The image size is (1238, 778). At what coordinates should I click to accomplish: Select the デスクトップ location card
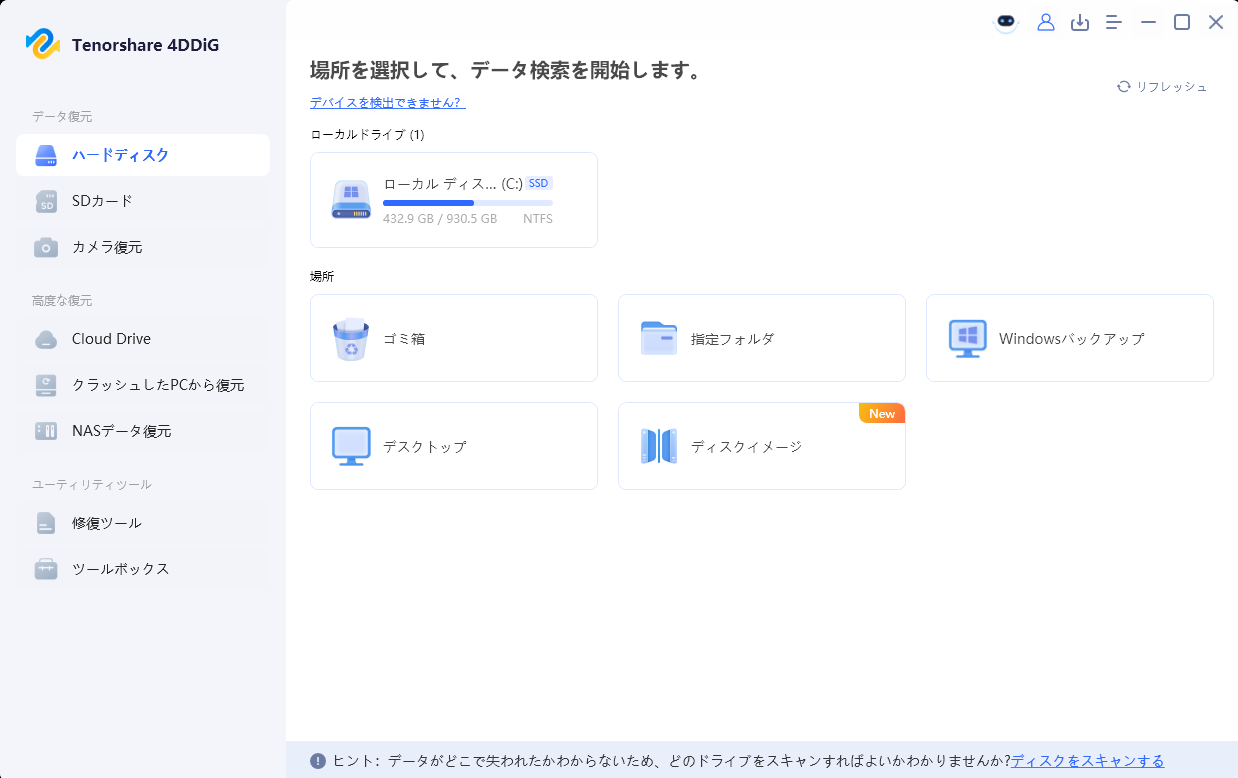pos(454,446)
